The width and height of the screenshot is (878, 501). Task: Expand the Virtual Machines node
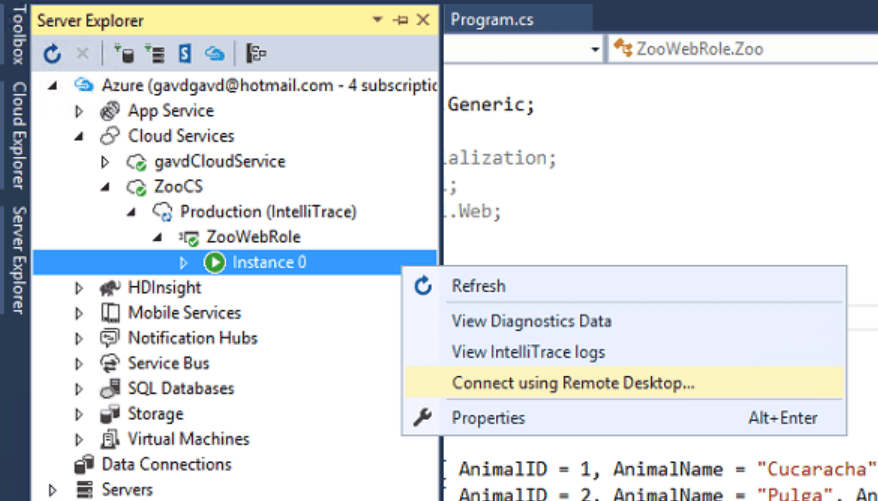[x=79, y=439]
